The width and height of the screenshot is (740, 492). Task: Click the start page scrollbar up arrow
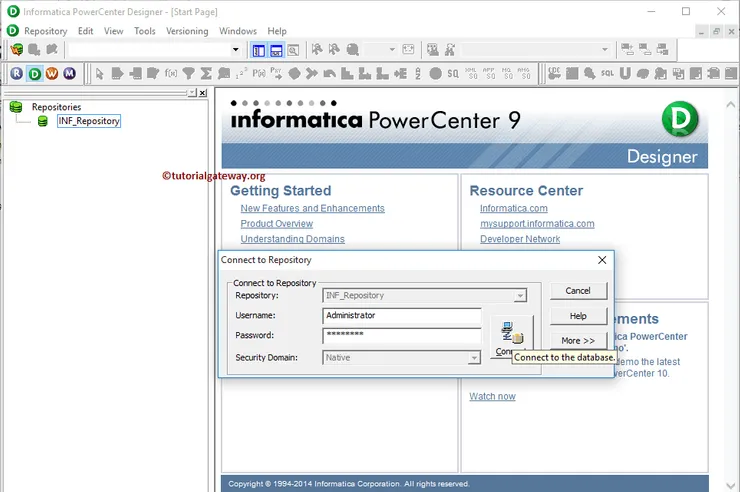pyautogui.click(x=731, y=105)
